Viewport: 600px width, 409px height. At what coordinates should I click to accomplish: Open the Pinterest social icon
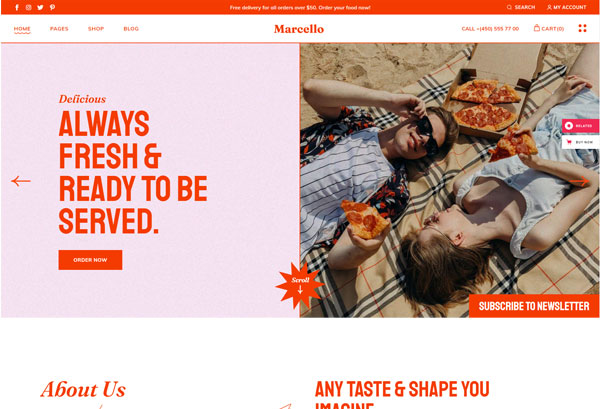click(x=52, y=7)
